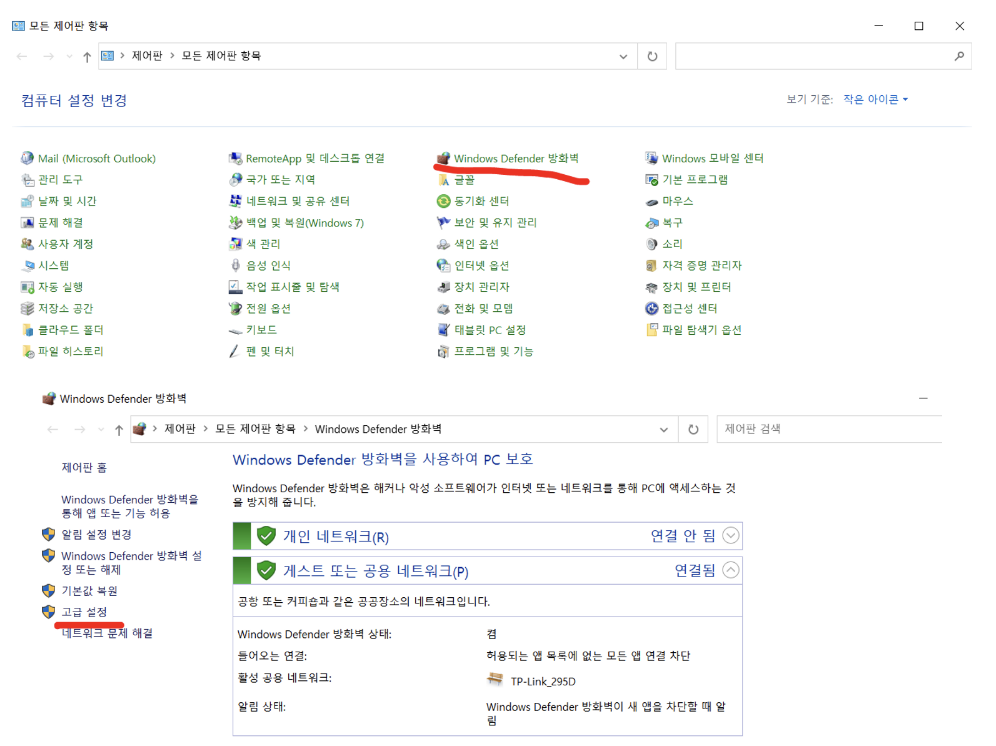Viewport: 996px width, 746px height.
Task: Open 동기화 센터 icon
Action: (473, 201)
